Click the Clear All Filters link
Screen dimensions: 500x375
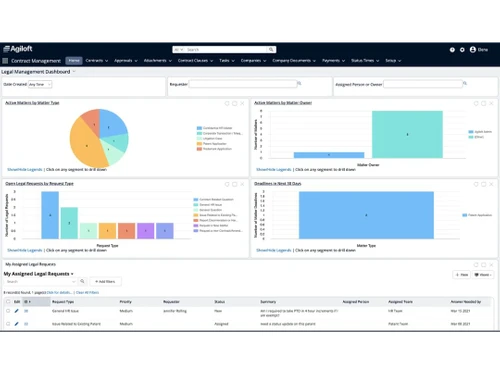(87, 292)
